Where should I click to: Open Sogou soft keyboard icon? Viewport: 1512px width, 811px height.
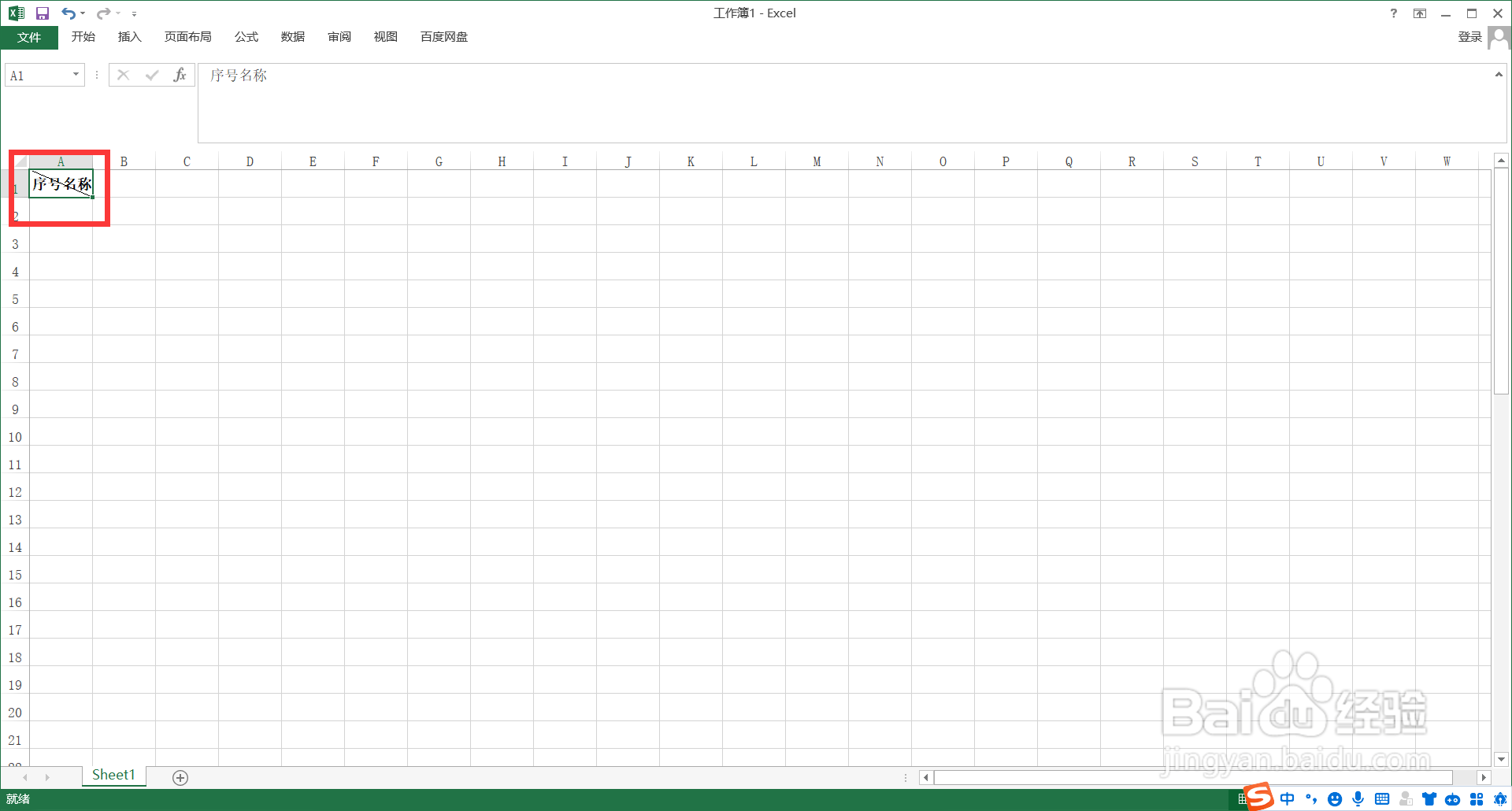(1382, 799)
